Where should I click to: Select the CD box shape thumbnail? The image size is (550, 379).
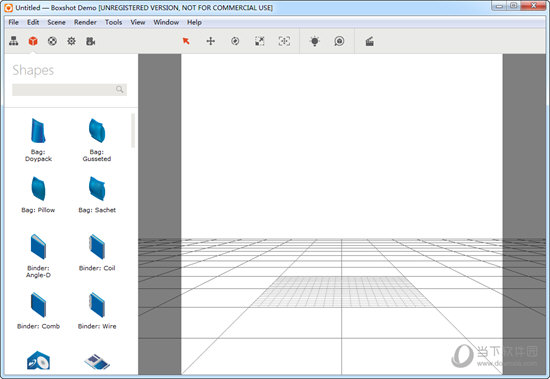(x=38, y=360)
